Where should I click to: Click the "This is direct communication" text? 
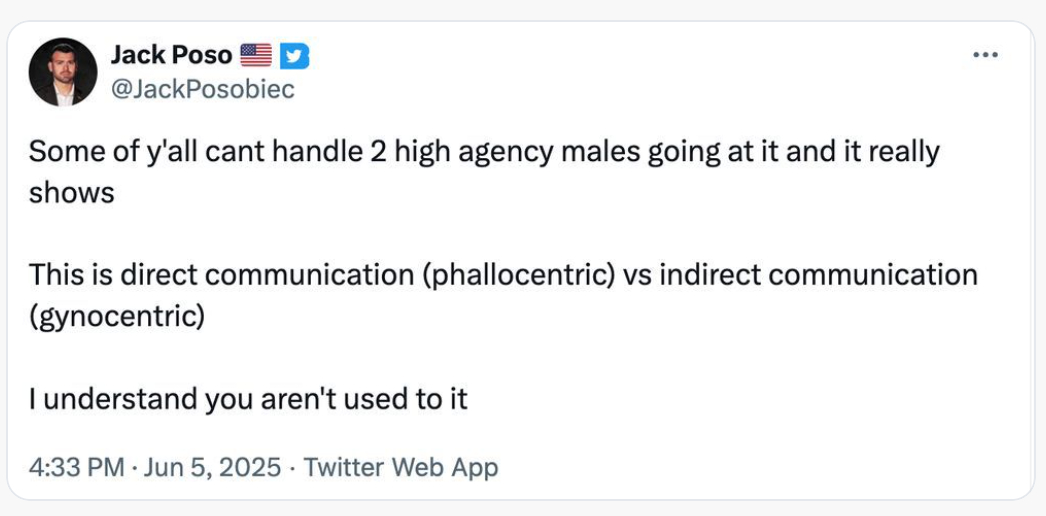point(222,275)
